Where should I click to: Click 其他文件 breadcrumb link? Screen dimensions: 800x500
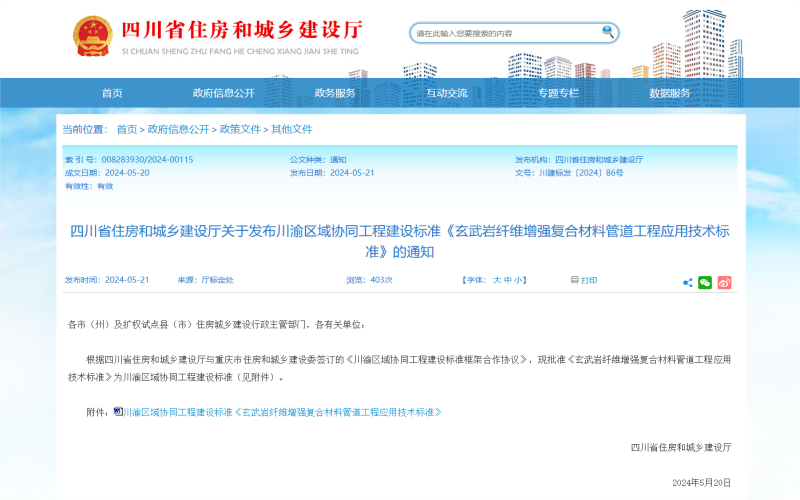pyautogui.click(x=292, y=129)
